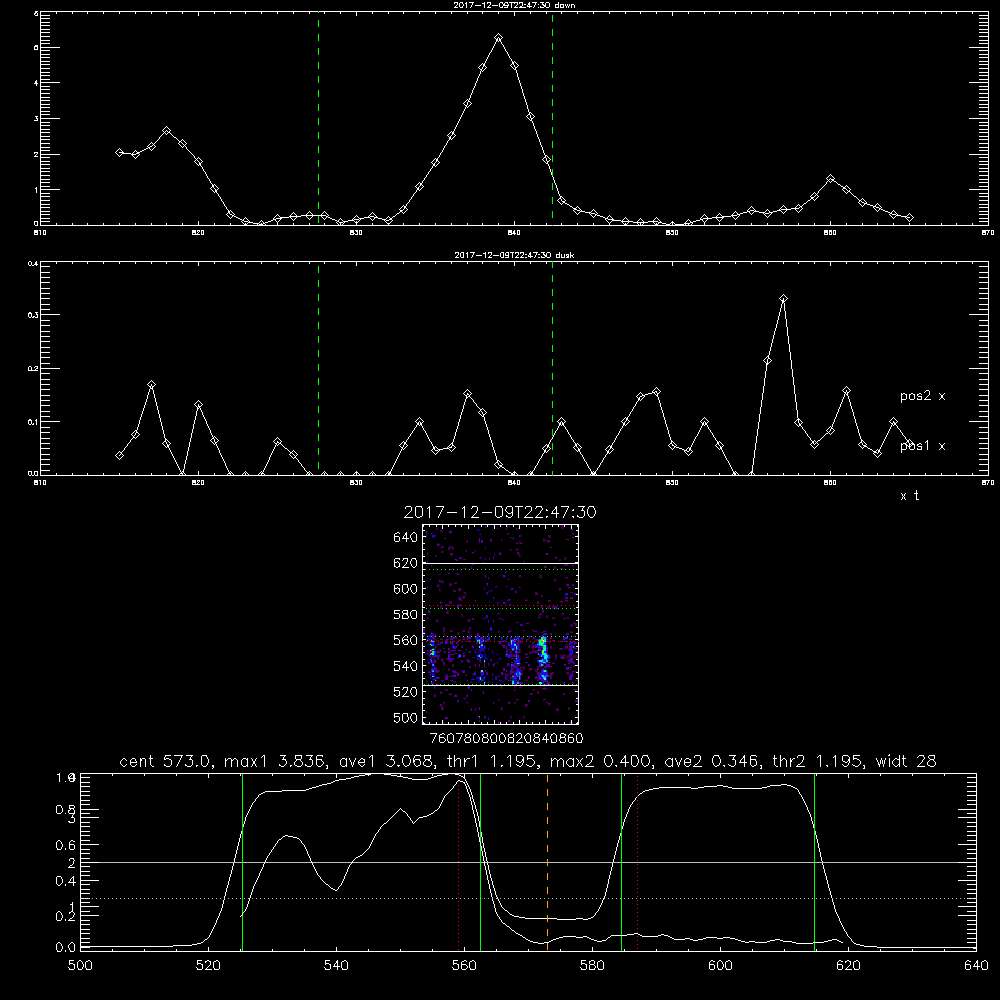1000x1000 pixels.
Task: Select the 'pos1 x' label
Action: coord(922,446)
